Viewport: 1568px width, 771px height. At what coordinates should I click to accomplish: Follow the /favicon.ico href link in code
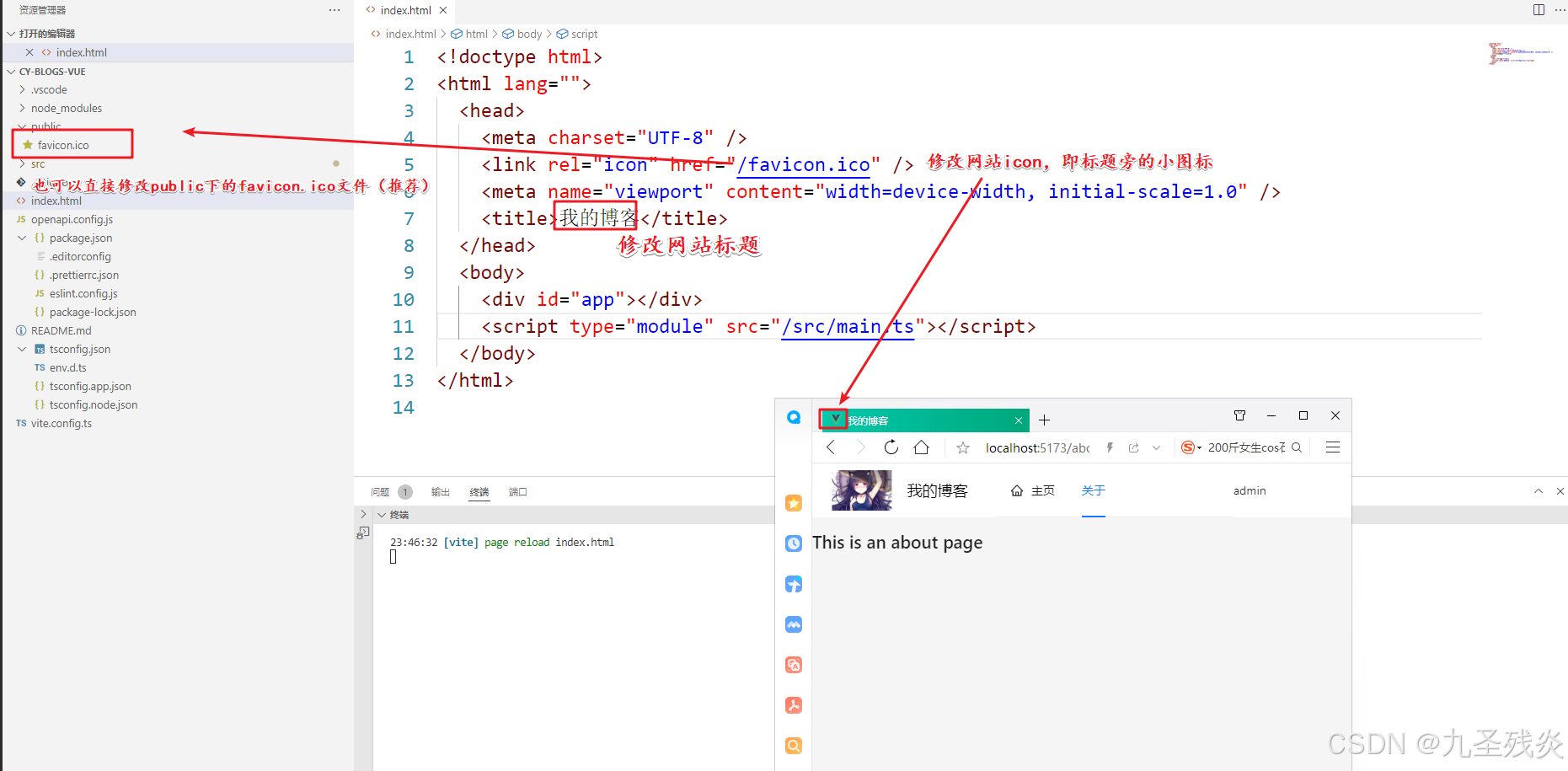(803, 165)
